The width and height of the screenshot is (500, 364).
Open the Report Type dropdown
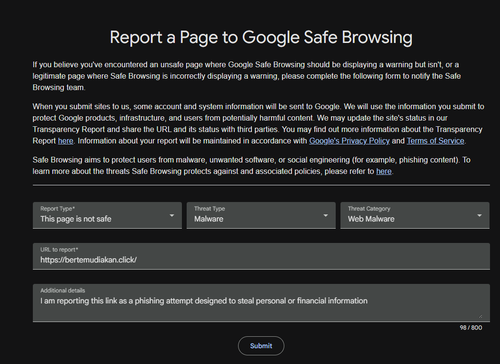coord(107,215)
